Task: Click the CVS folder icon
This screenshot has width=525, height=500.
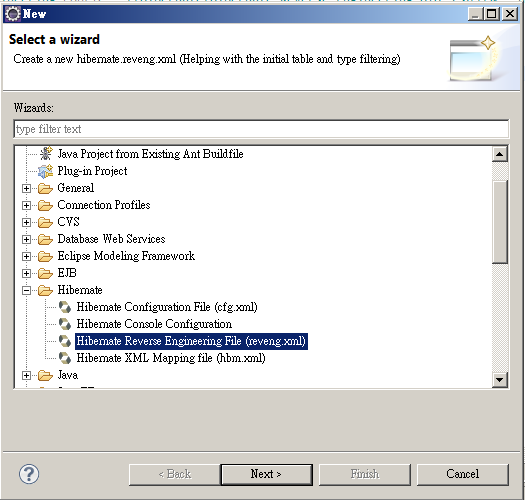Action: [45, 222]
